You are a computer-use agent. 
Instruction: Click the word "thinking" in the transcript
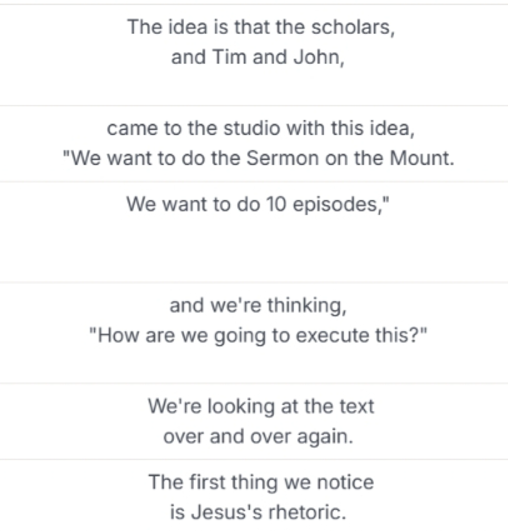(307, 305)
